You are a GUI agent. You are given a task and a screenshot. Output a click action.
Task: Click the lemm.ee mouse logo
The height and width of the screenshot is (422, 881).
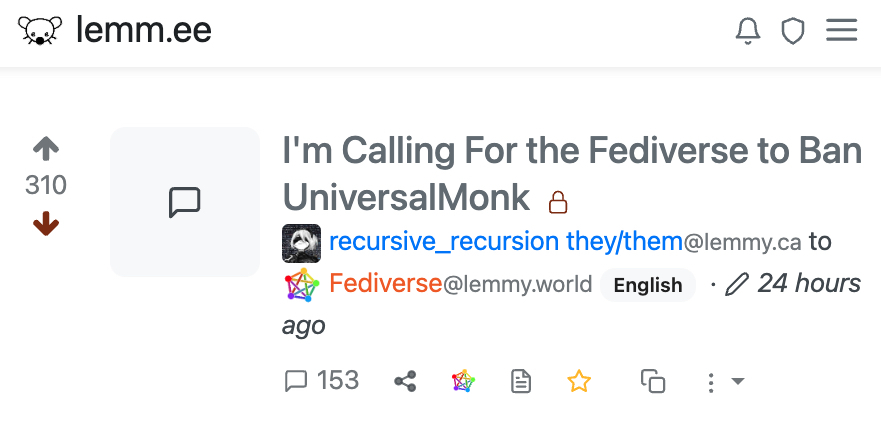click(x=40, y=30)
